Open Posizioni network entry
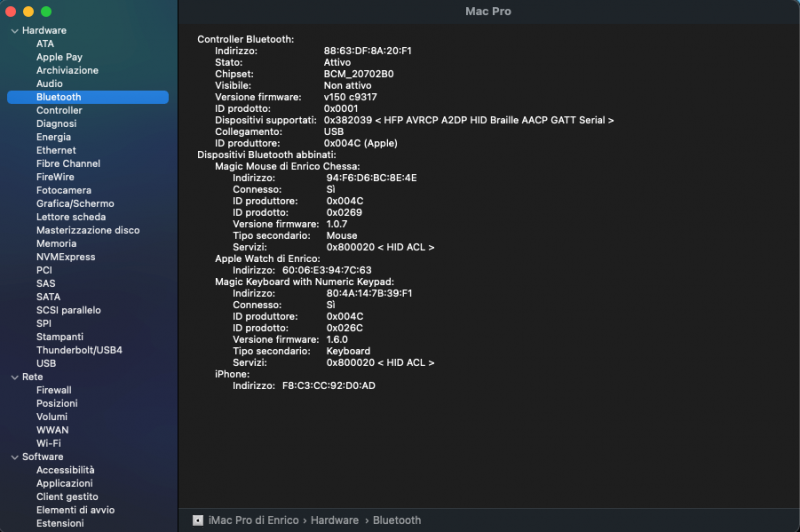800x532 pixels. point(57,403)
